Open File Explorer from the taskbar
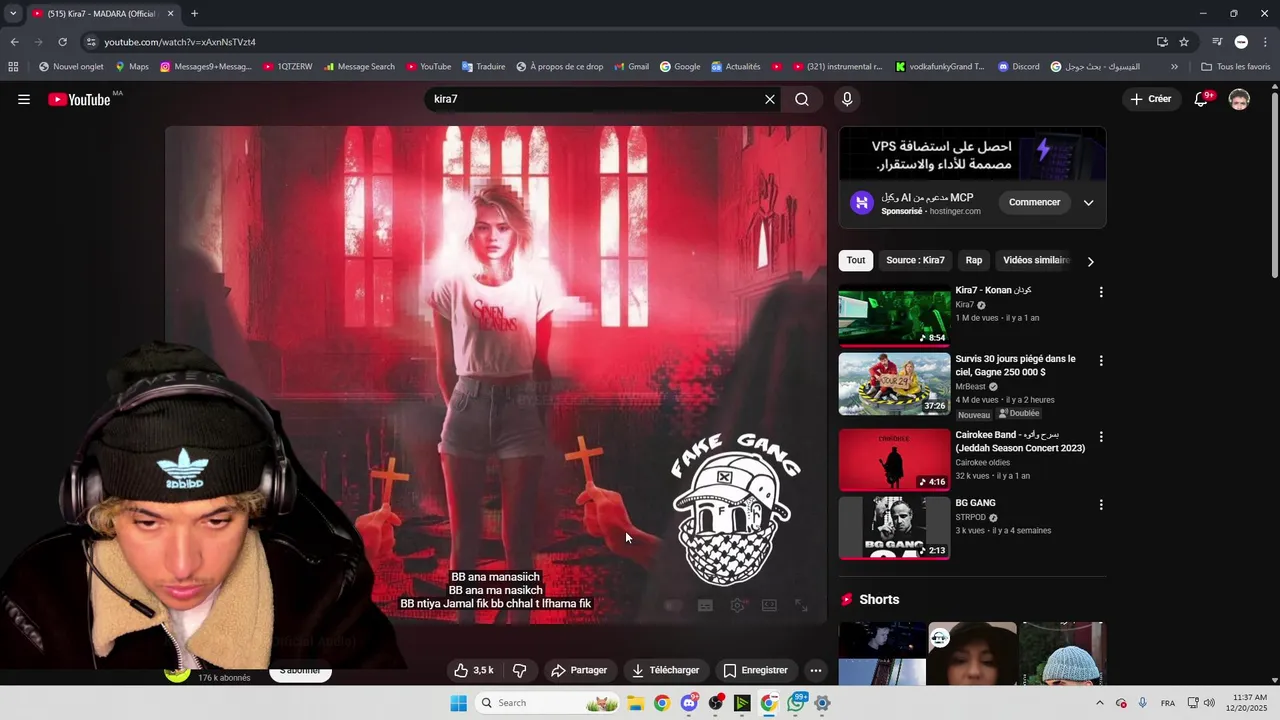 pos(635,703)
